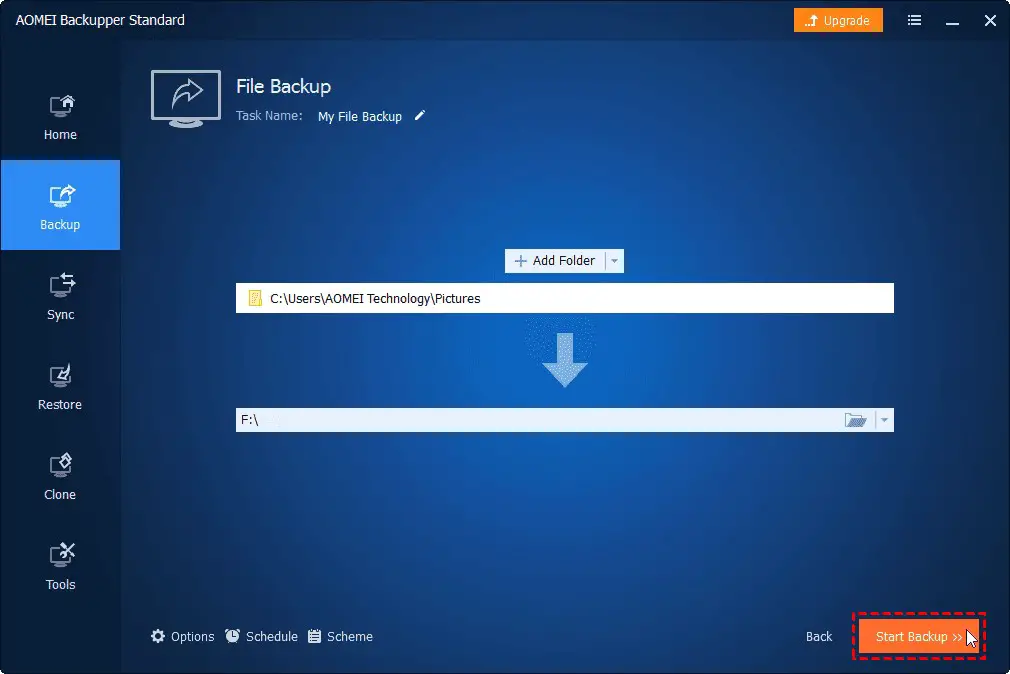Click the File Backup monitor icon

[x=186, y=99]
